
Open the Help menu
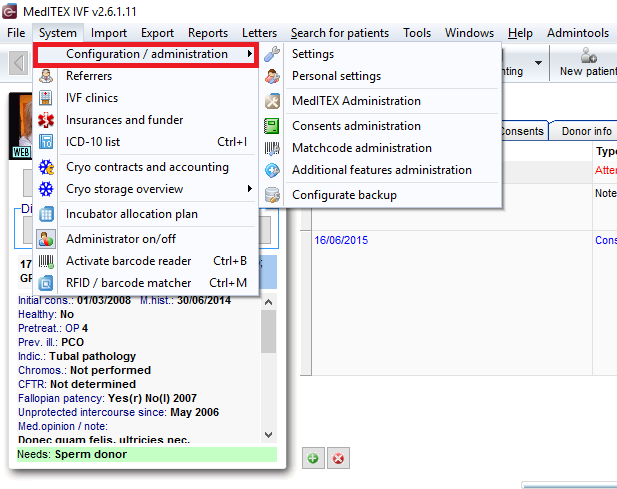coord(520,33)
